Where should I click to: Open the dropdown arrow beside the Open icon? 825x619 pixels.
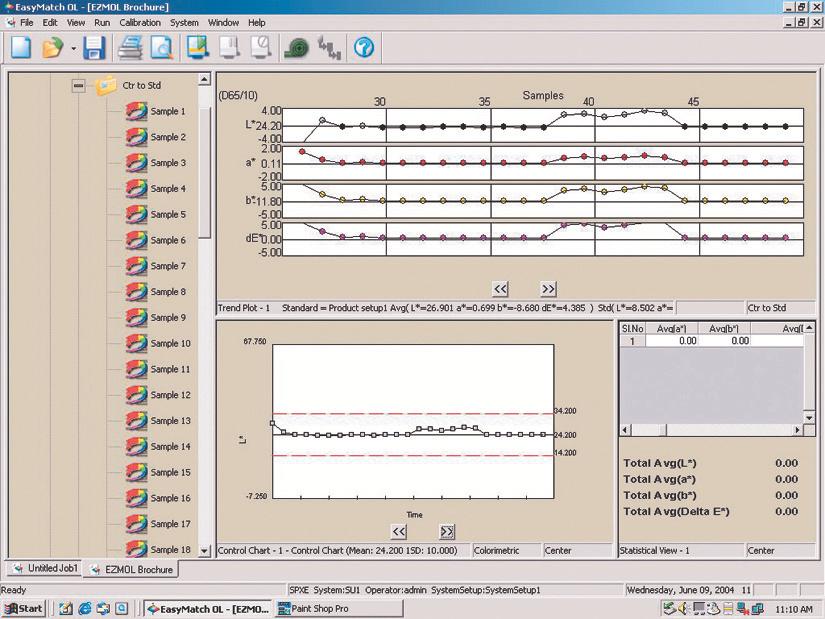[x=73, y=48]
